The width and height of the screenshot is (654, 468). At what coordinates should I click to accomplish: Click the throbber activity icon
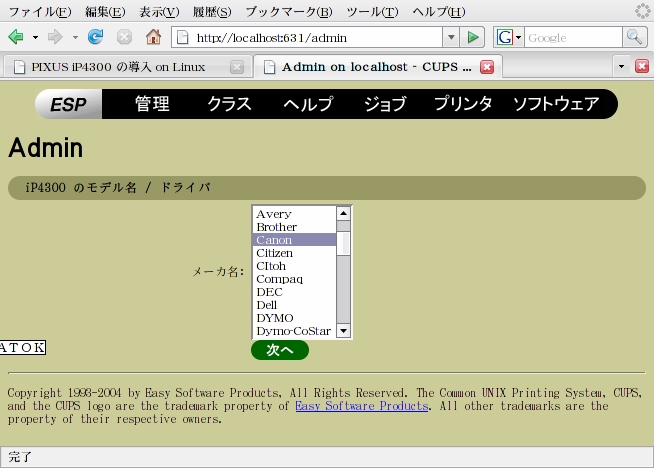click(643, 10)
